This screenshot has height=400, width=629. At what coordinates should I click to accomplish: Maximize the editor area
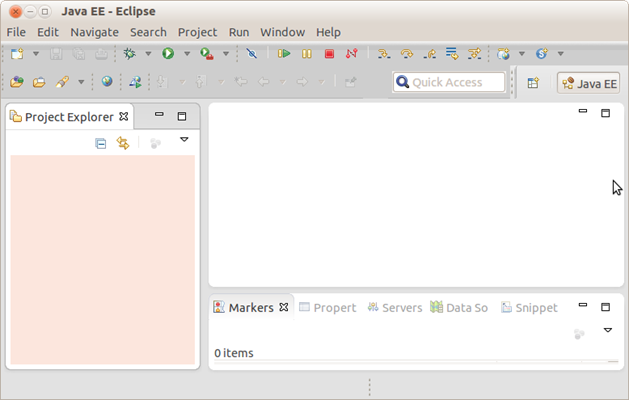coord(605,113)
